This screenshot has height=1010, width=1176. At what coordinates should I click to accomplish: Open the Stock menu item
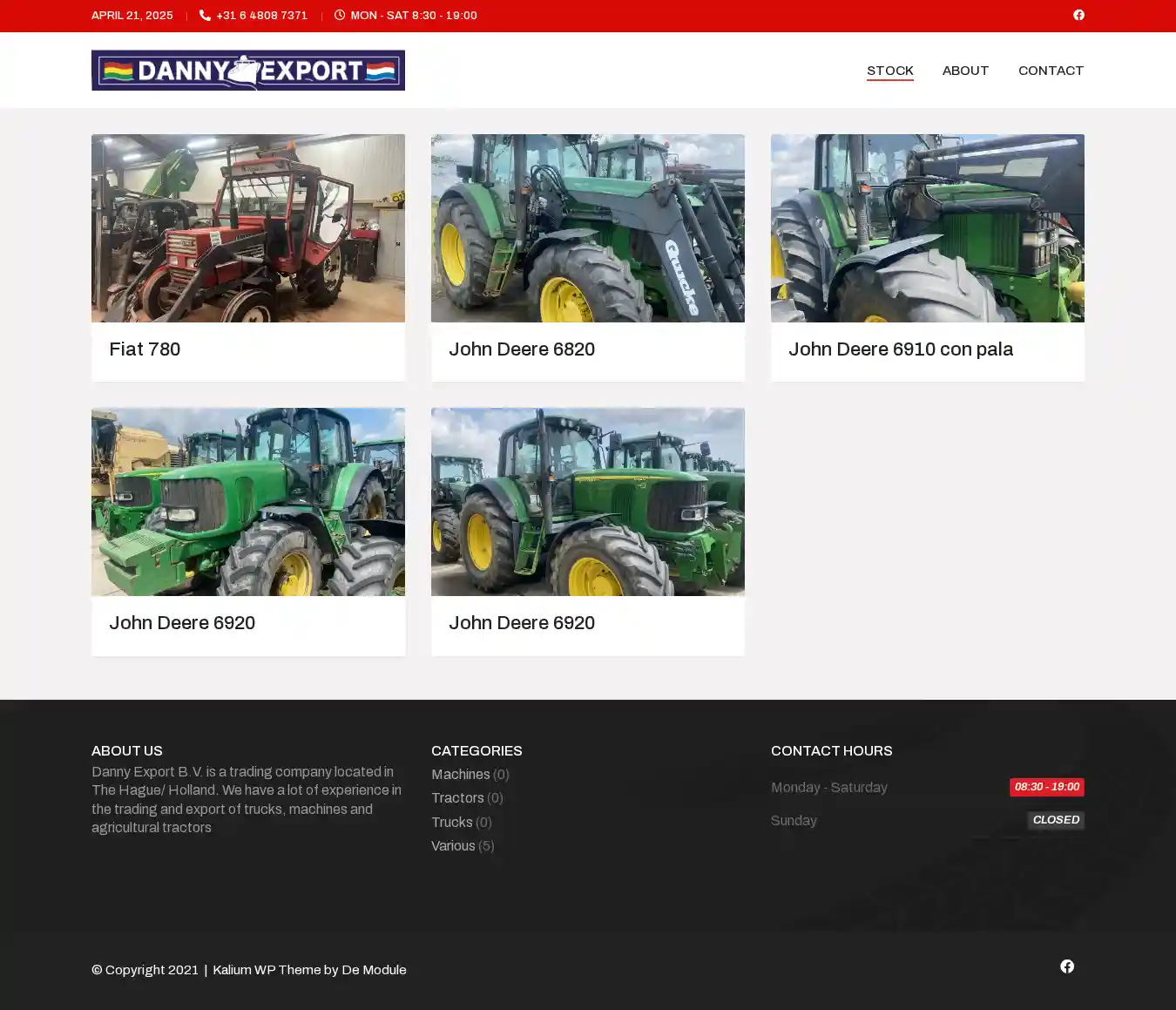click(889, 71)
